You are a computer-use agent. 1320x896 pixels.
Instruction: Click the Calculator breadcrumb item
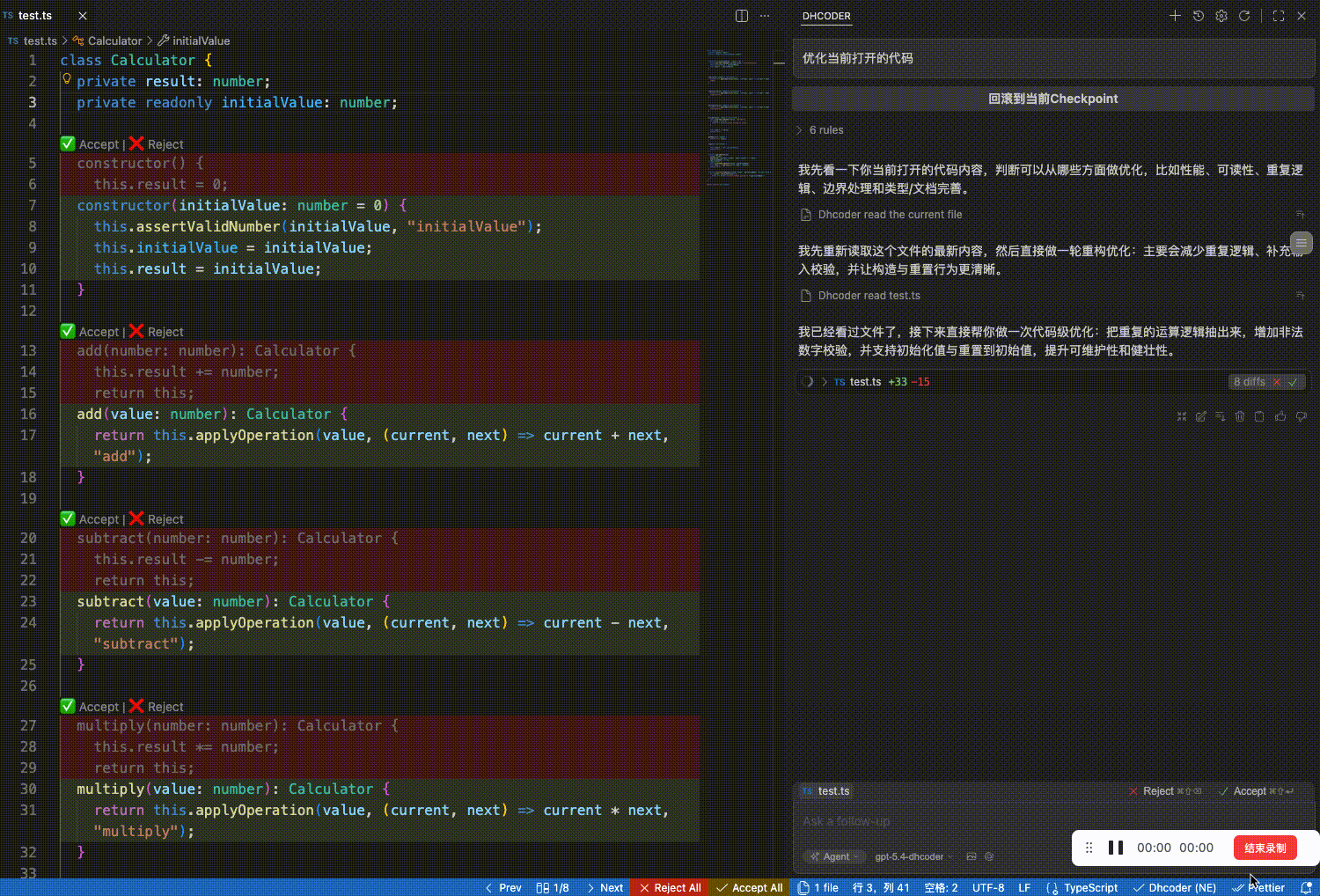click(114, 40)
